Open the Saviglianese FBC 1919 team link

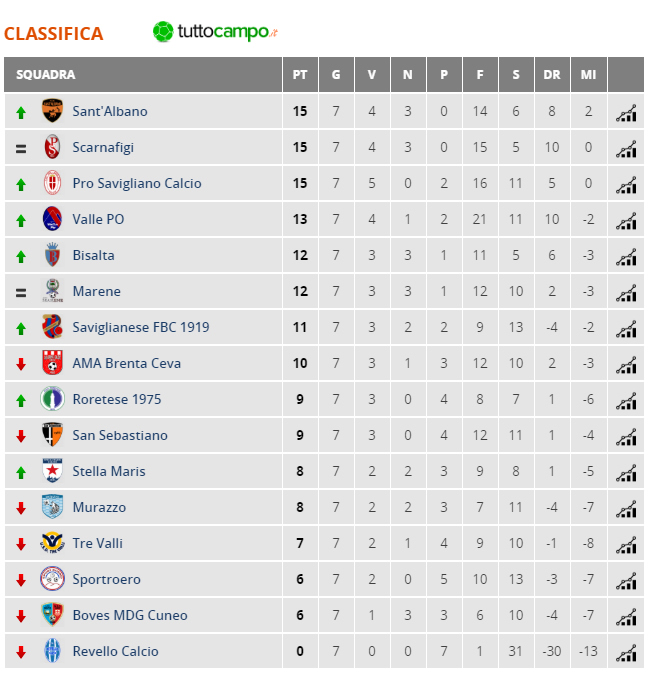point(141,327)
